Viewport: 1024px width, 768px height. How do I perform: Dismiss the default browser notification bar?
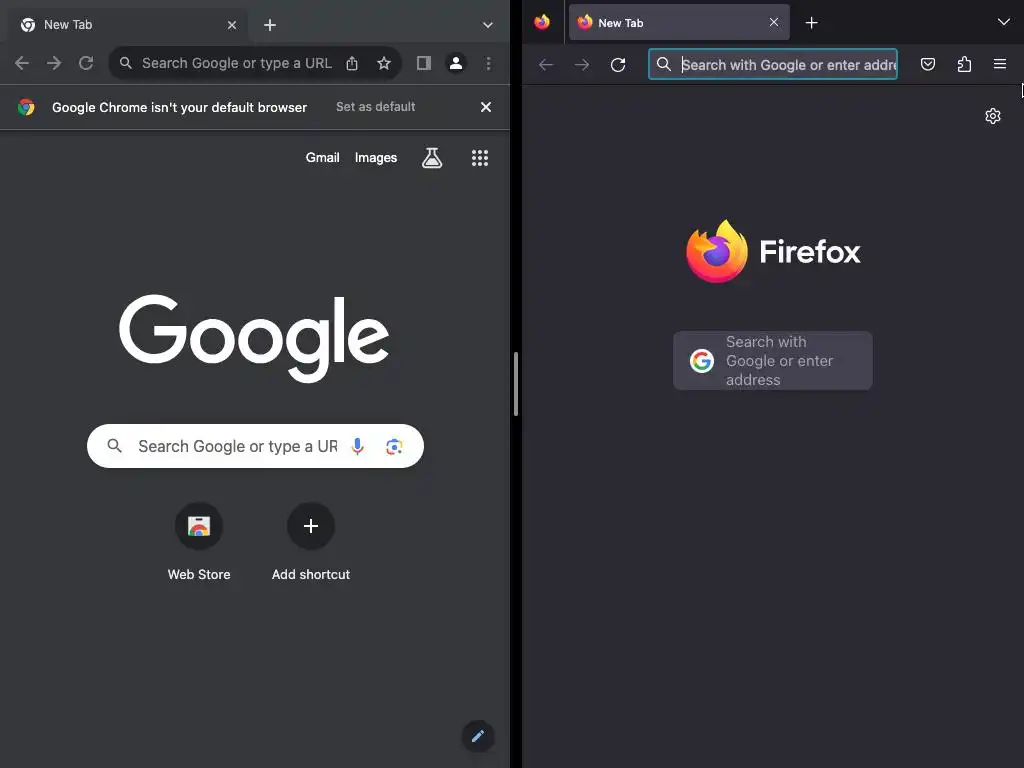[486, 107]
